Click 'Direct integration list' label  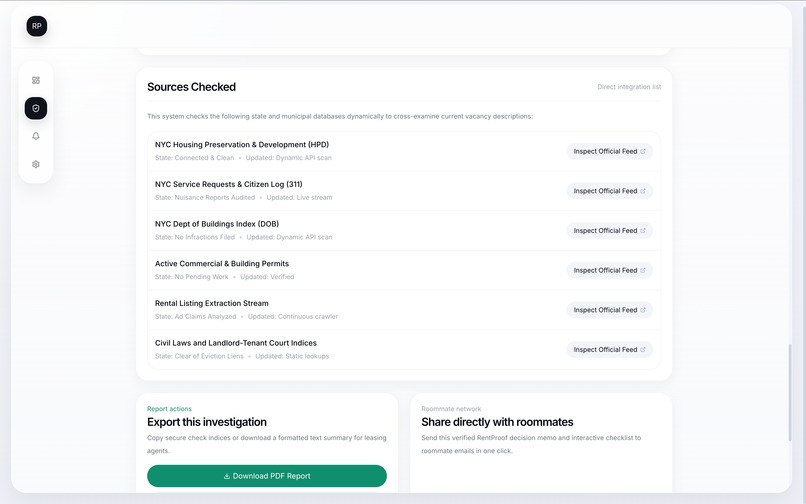pos(629,87)
